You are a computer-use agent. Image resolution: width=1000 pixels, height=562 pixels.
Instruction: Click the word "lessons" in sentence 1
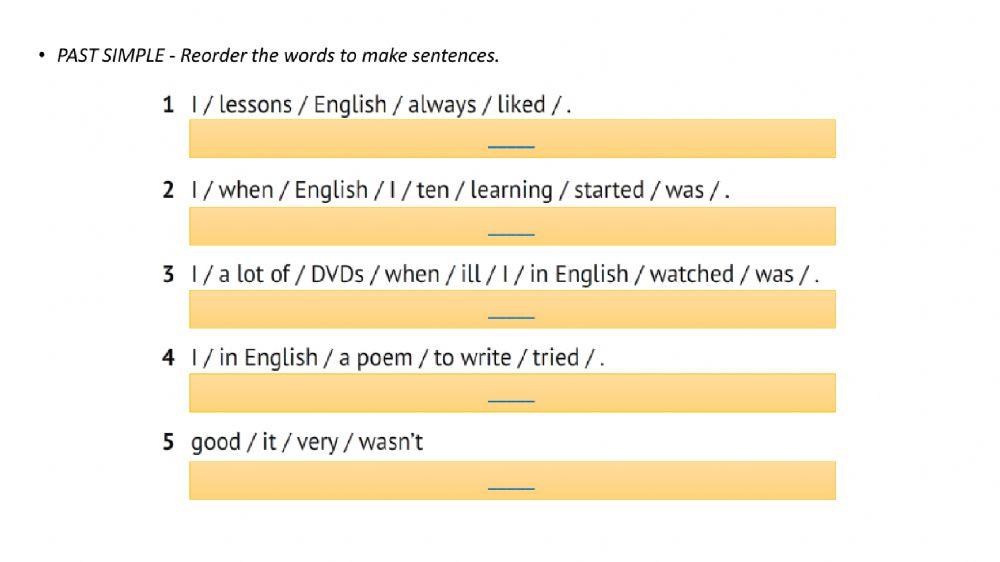click(255, 105)
